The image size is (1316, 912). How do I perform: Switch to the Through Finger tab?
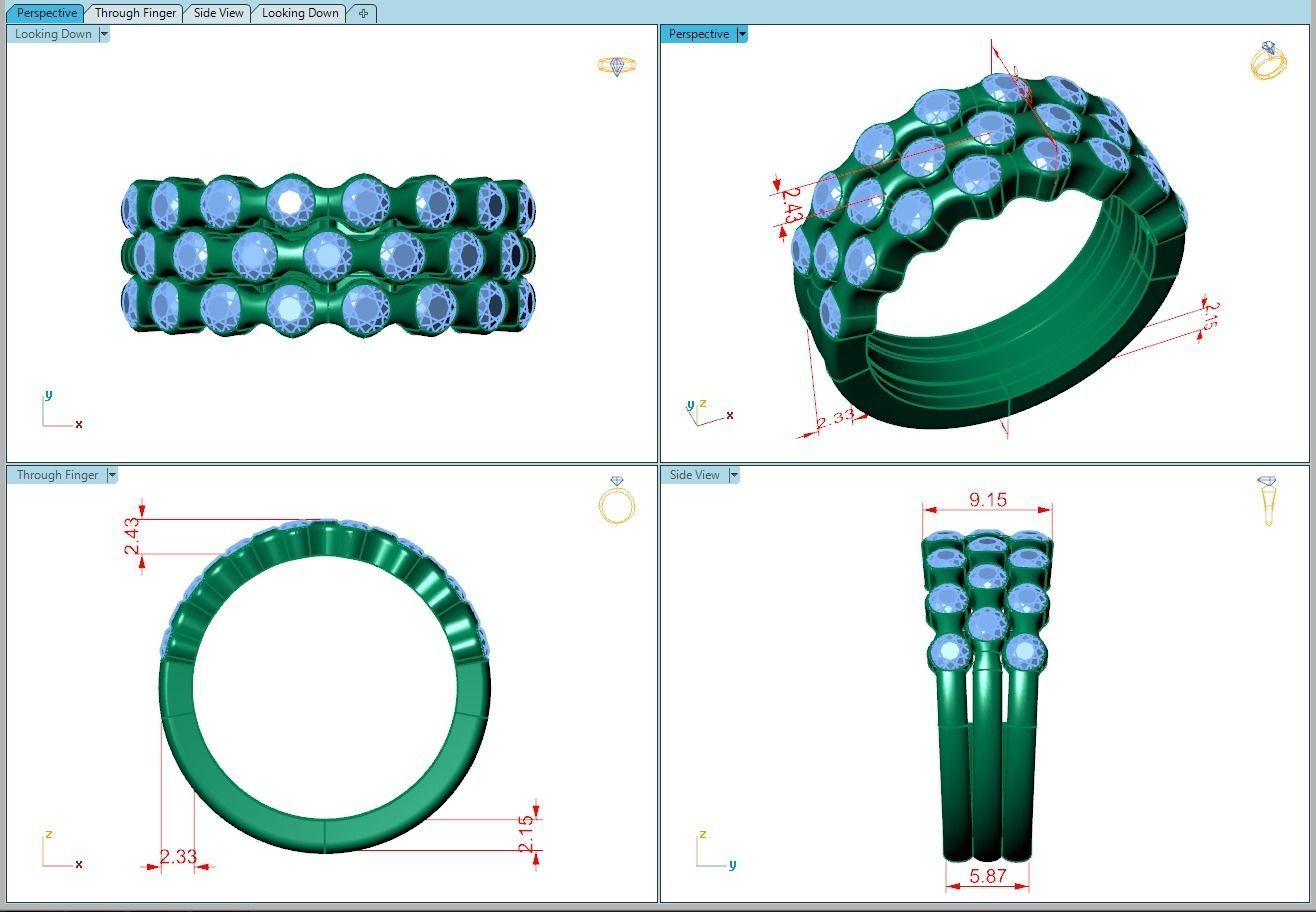[x=134, y=13]
